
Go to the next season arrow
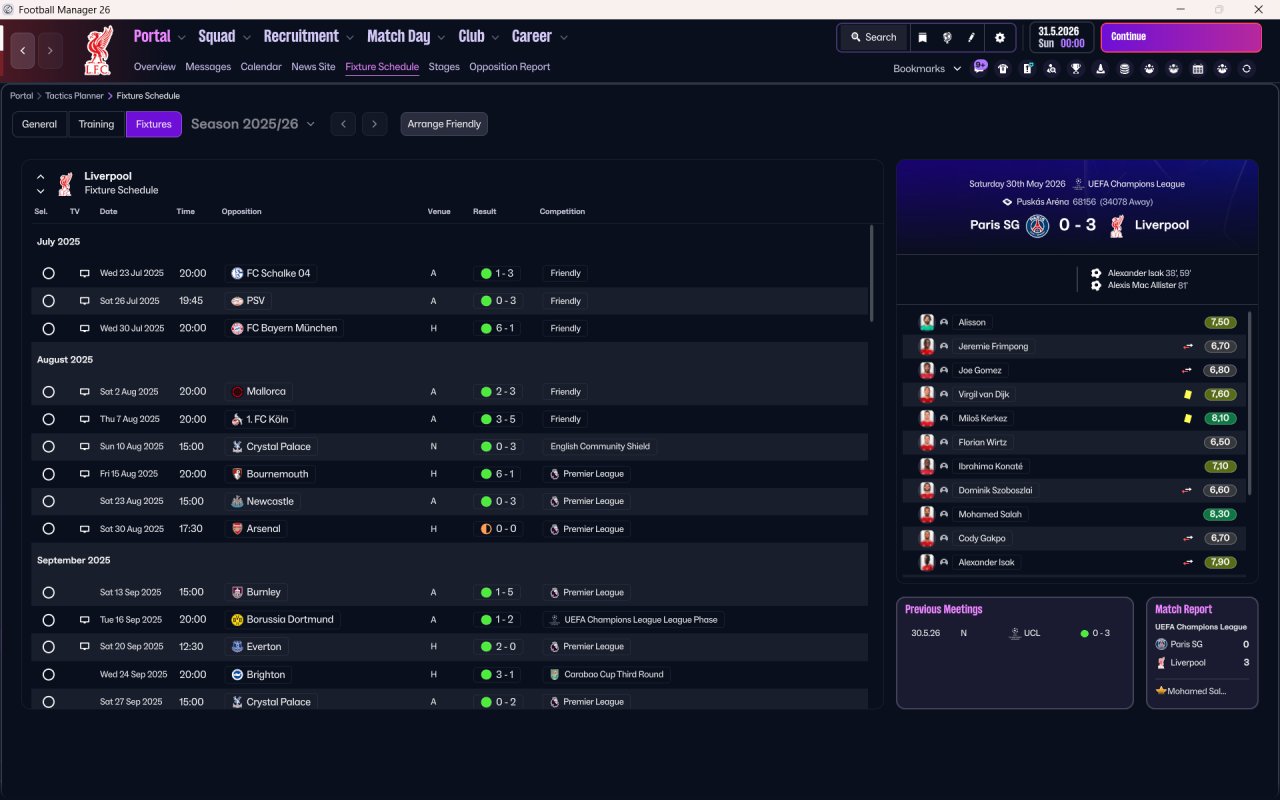pos(374,124)
